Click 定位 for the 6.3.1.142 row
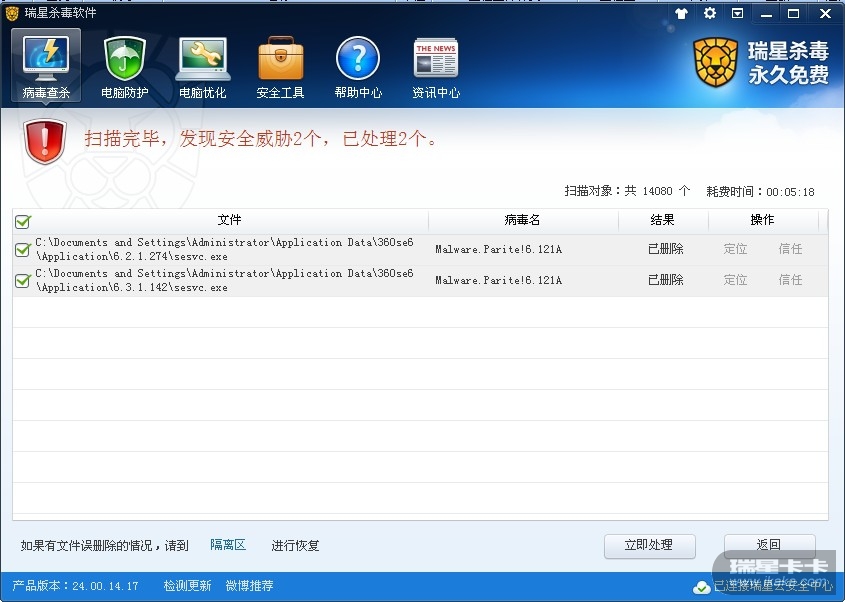Screen dimensions: 845x602 [x=735, y=280]
